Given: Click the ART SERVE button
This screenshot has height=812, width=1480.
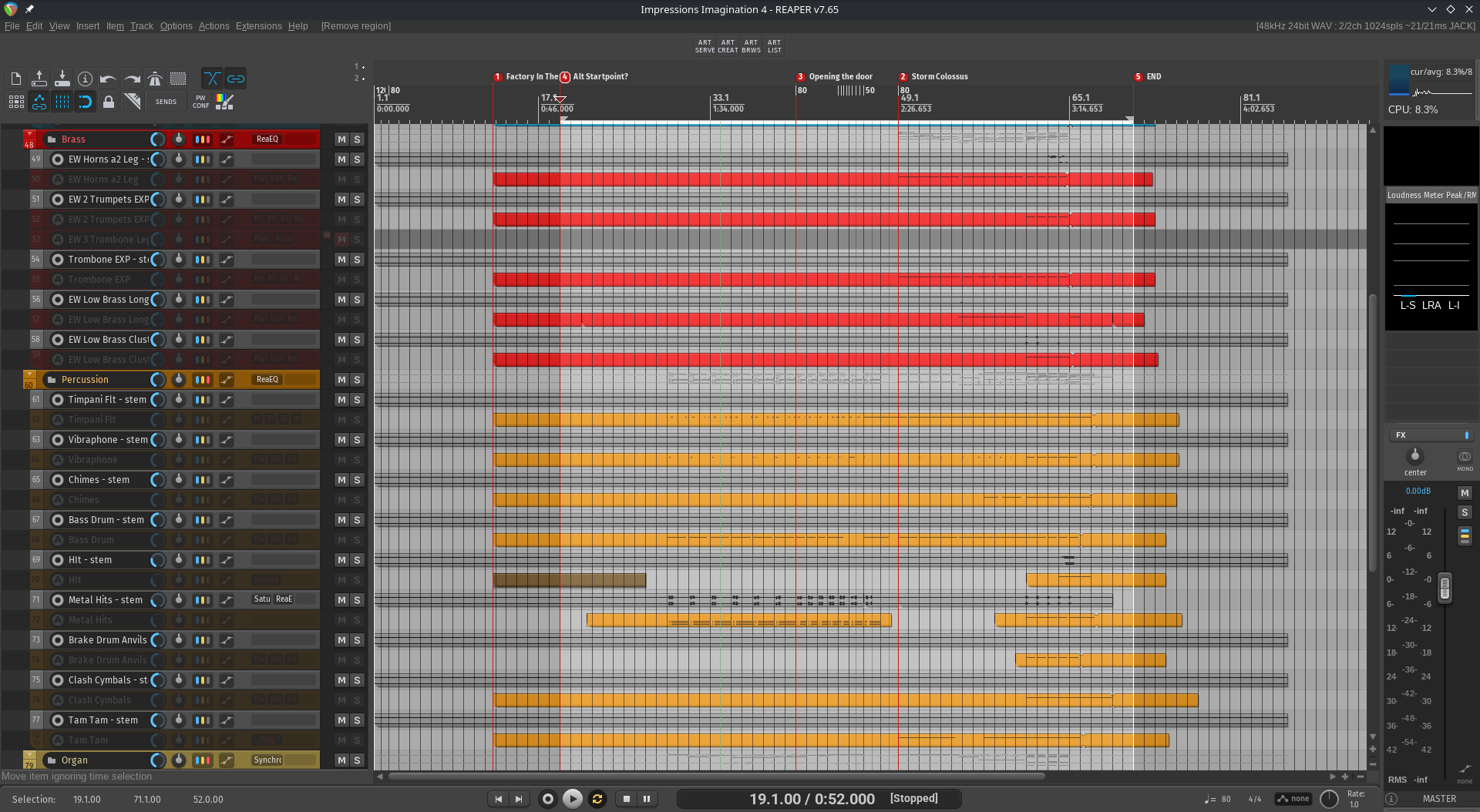Looking at the screenshot, I should tap(705, 46).
